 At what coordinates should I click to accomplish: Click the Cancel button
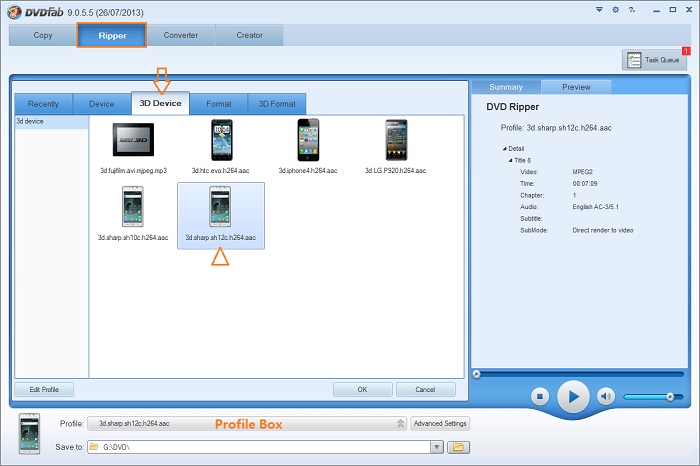pyautogui.click(x=425, y=390)
